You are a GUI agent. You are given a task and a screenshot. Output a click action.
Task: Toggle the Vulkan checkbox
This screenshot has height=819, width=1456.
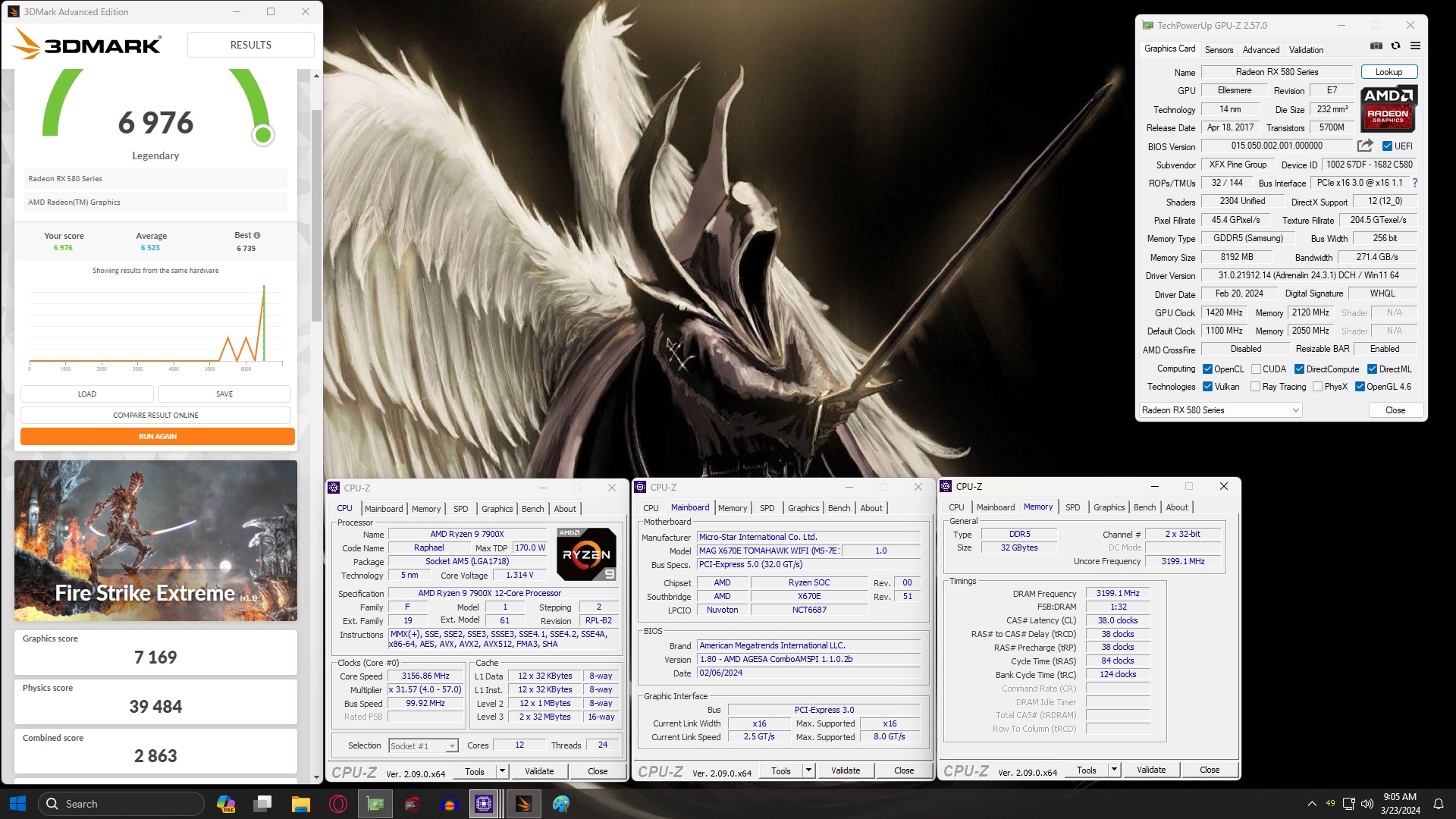pos(1207,387)
